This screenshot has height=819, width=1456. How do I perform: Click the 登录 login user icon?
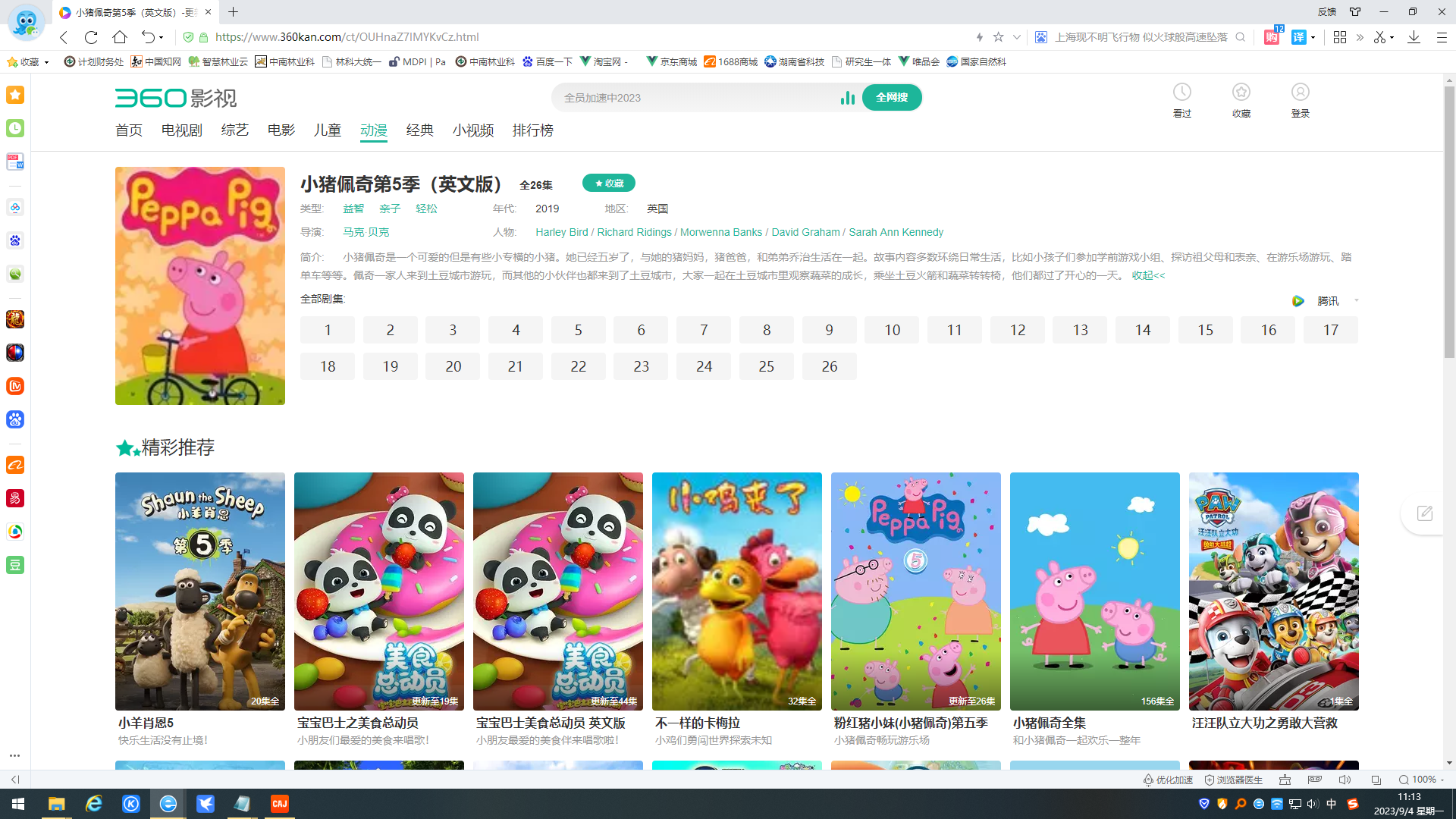tap(1300, 93)
